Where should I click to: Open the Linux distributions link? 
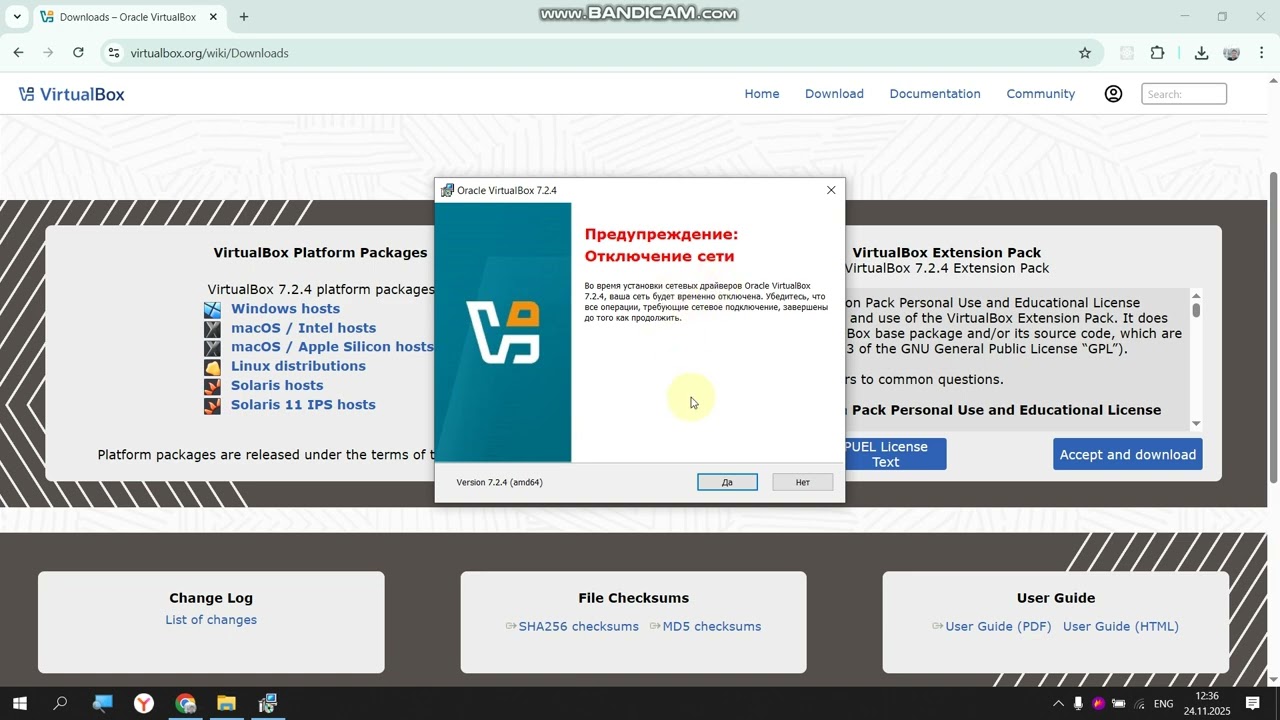tap(298, 366)
